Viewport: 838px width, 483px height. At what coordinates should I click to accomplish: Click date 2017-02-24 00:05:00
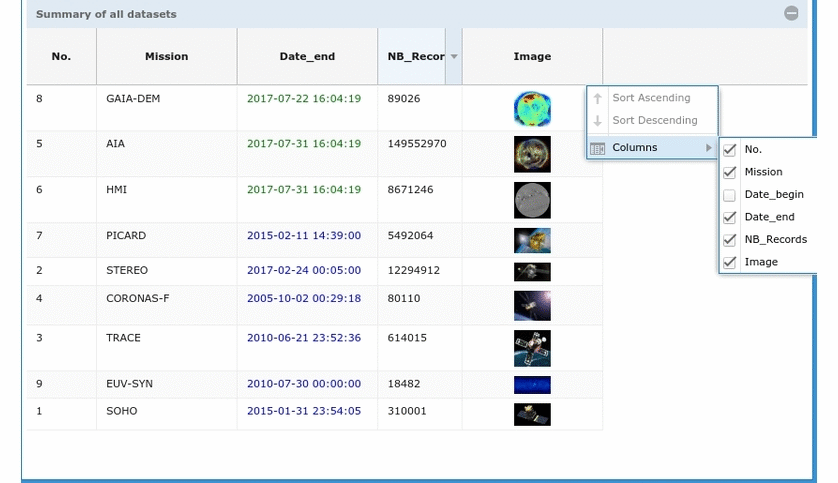point(304,270)
